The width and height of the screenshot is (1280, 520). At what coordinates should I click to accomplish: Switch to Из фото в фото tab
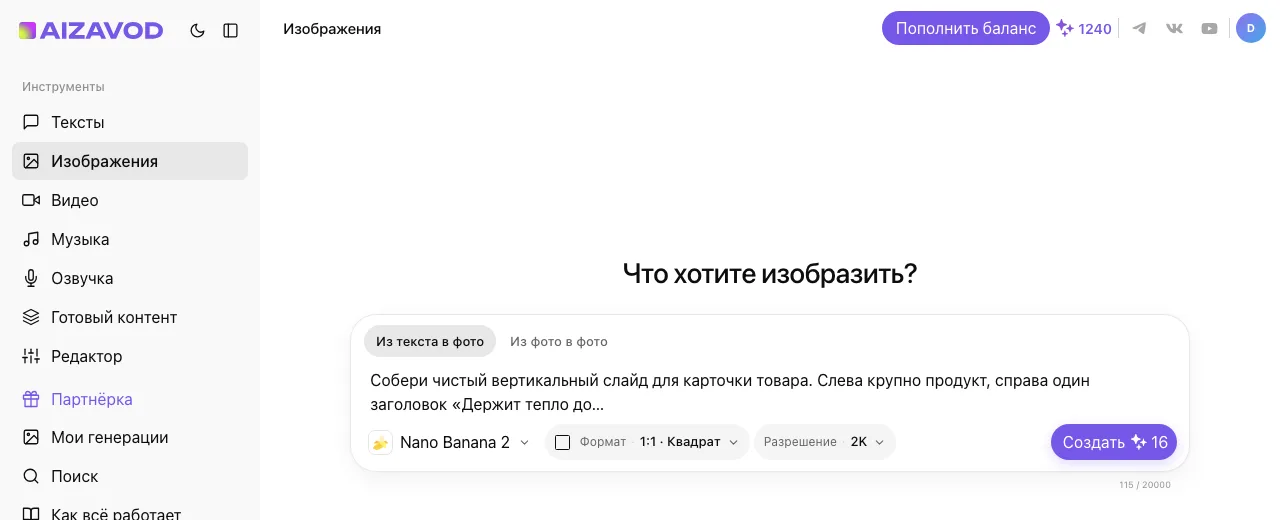click(x=559, y=341)
